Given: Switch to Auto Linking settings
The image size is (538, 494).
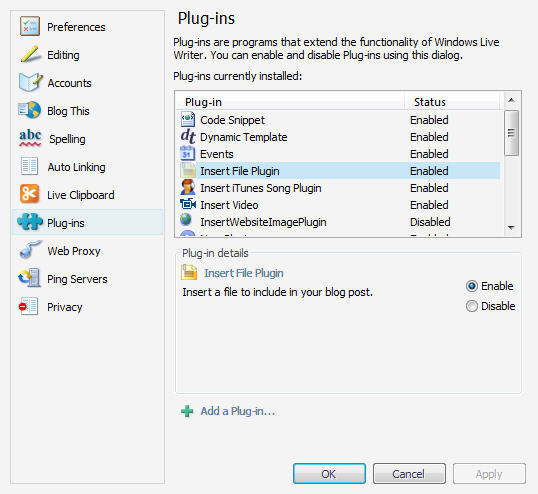Looking at the screenshot, I should (x=88, y=167).
